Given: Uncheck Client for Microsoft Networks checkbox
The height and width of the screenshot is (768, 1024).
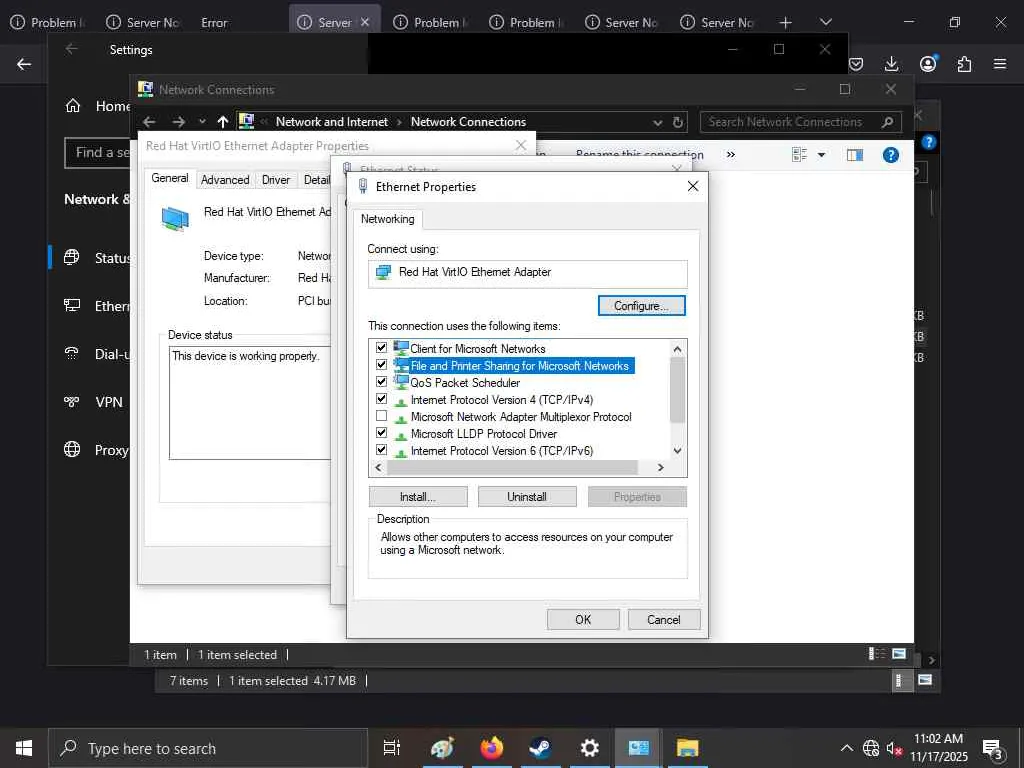Looking at the screenshot, I should point(381,348).
